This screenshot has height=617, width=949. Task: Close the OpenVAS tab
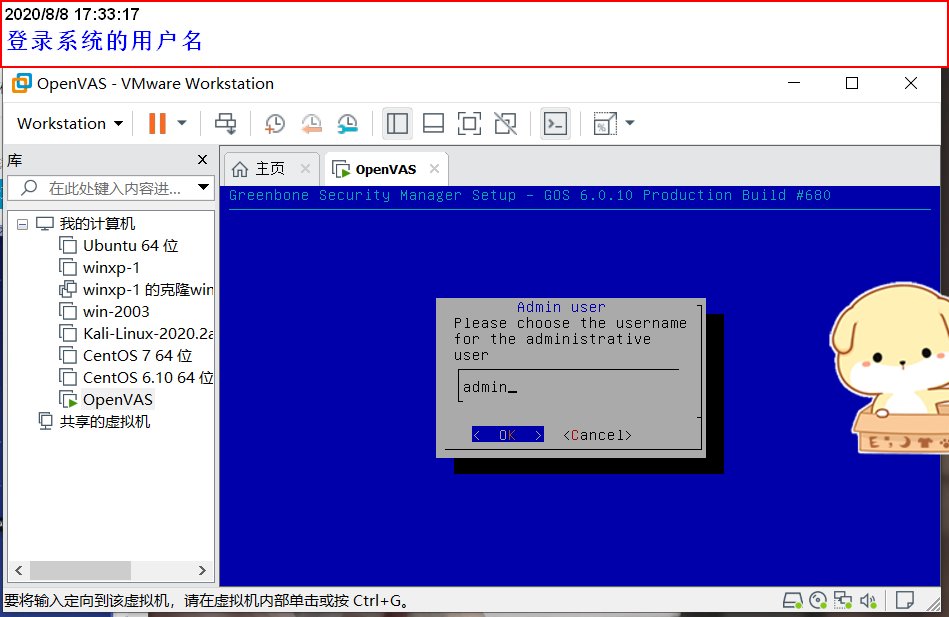435,169
